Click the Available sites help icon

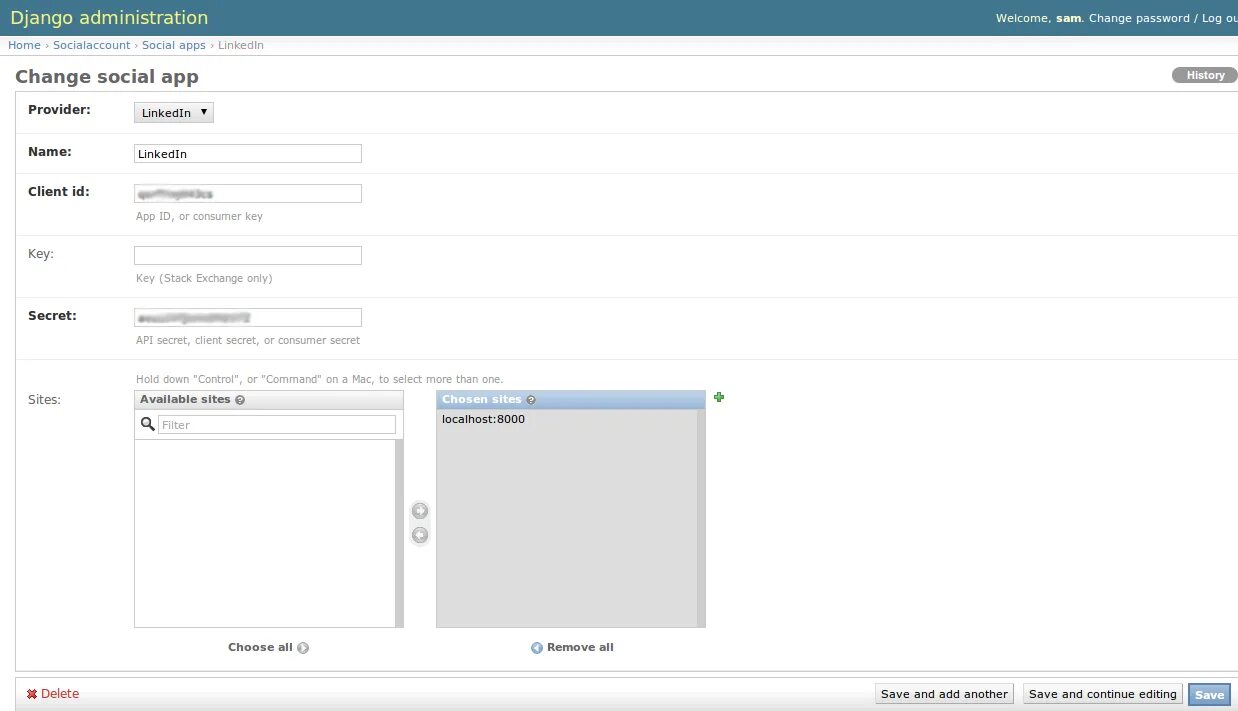point(240,400)
